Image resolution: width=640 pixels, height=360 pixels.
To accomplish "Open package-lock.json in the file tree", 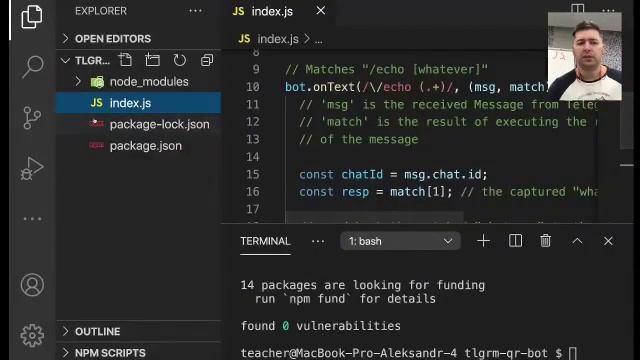I will click(x=138, y=124).
